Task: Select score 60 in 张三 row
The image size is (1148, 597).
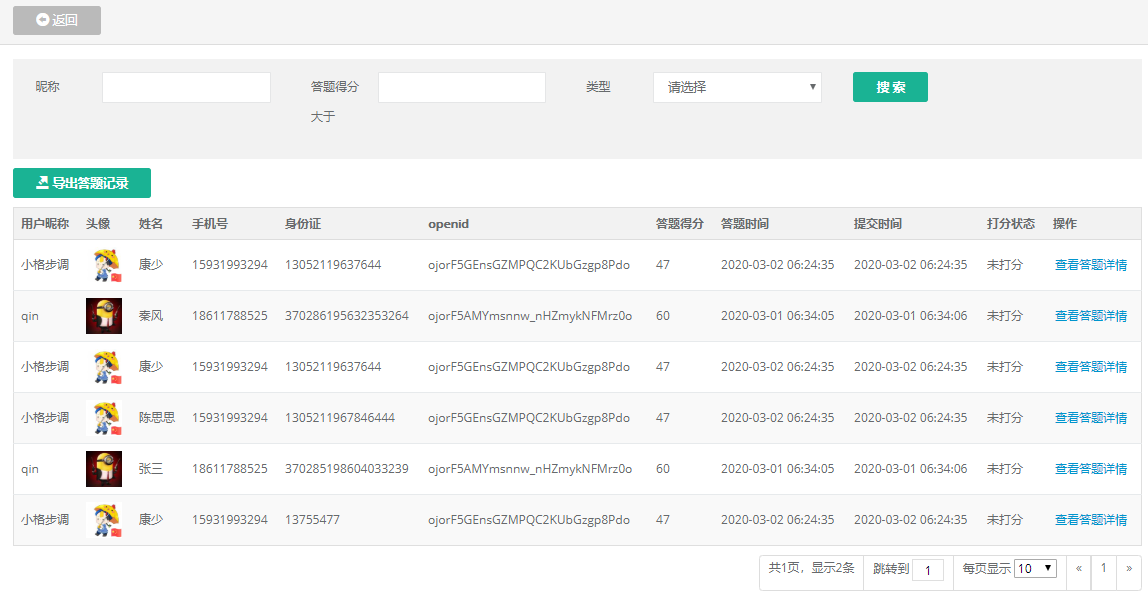Action: [663, 469]
